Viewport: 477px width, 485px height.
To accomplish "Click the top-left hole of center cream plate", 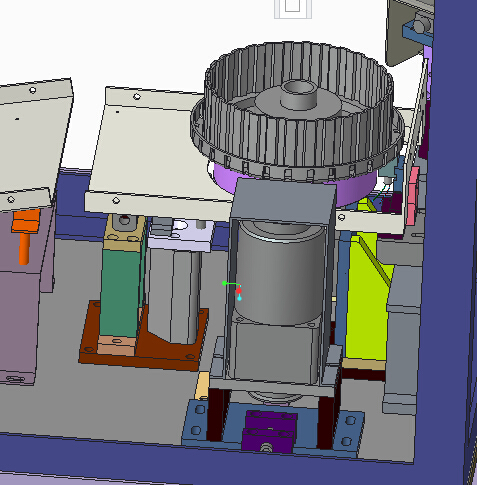I will 137,97.
